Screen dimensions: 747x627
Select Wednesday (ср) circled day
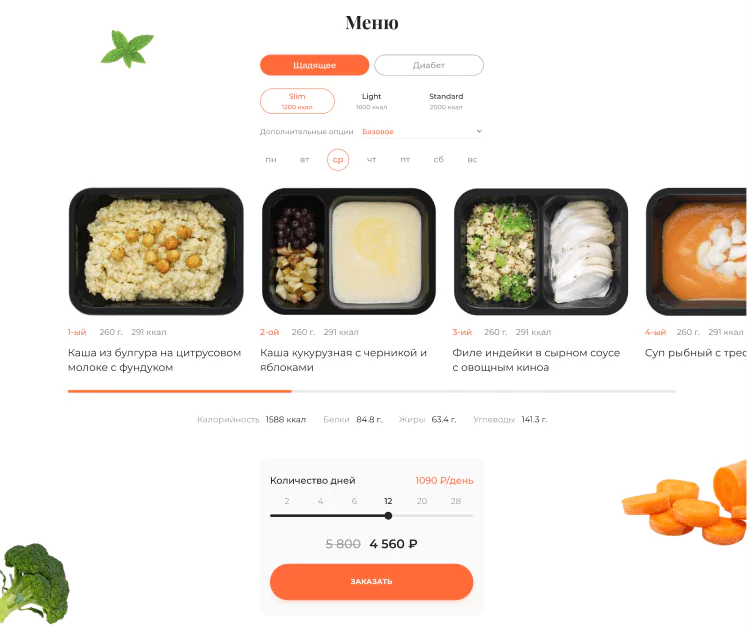[338, 160]
